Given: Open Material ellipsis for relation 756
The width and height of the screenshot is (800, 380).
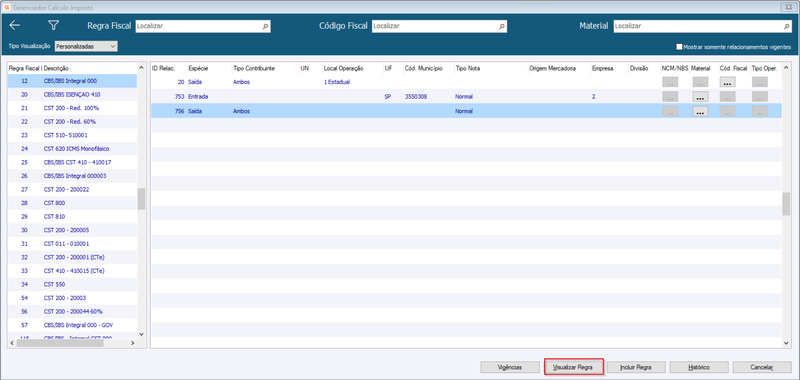Looking at the screenshot, I should click(x=700, y=111).
